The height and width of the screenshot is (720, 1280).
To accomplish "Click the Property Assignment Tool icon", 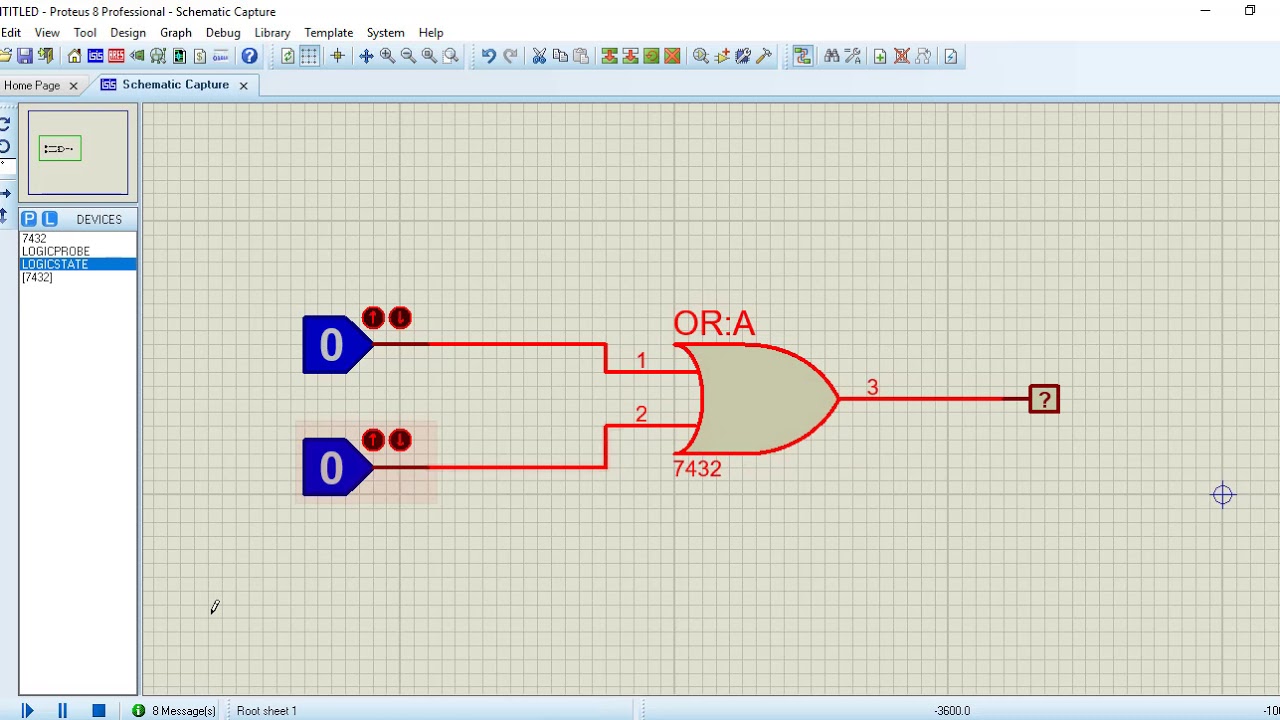I will pyautogui.click(x=853, y=56).
